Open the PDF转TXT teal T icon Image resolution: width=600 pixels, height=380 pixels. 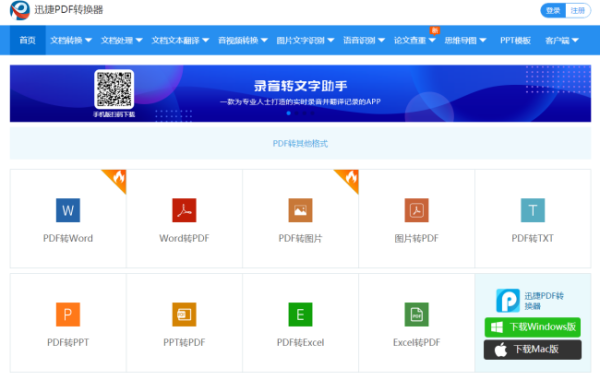pyautogui.click(x=533, y=210)
